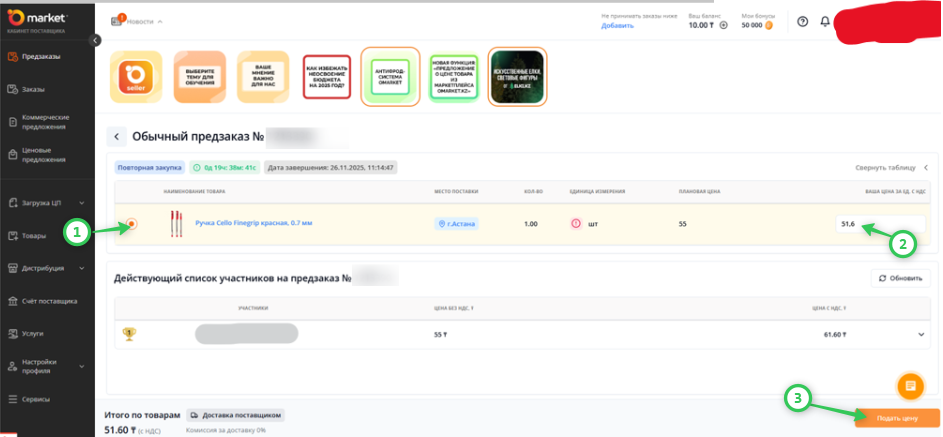Viewport: 943px width, 437px height.
Task: Open Ручка Cello Finegrip красная product link
Action: coord(253,223)
